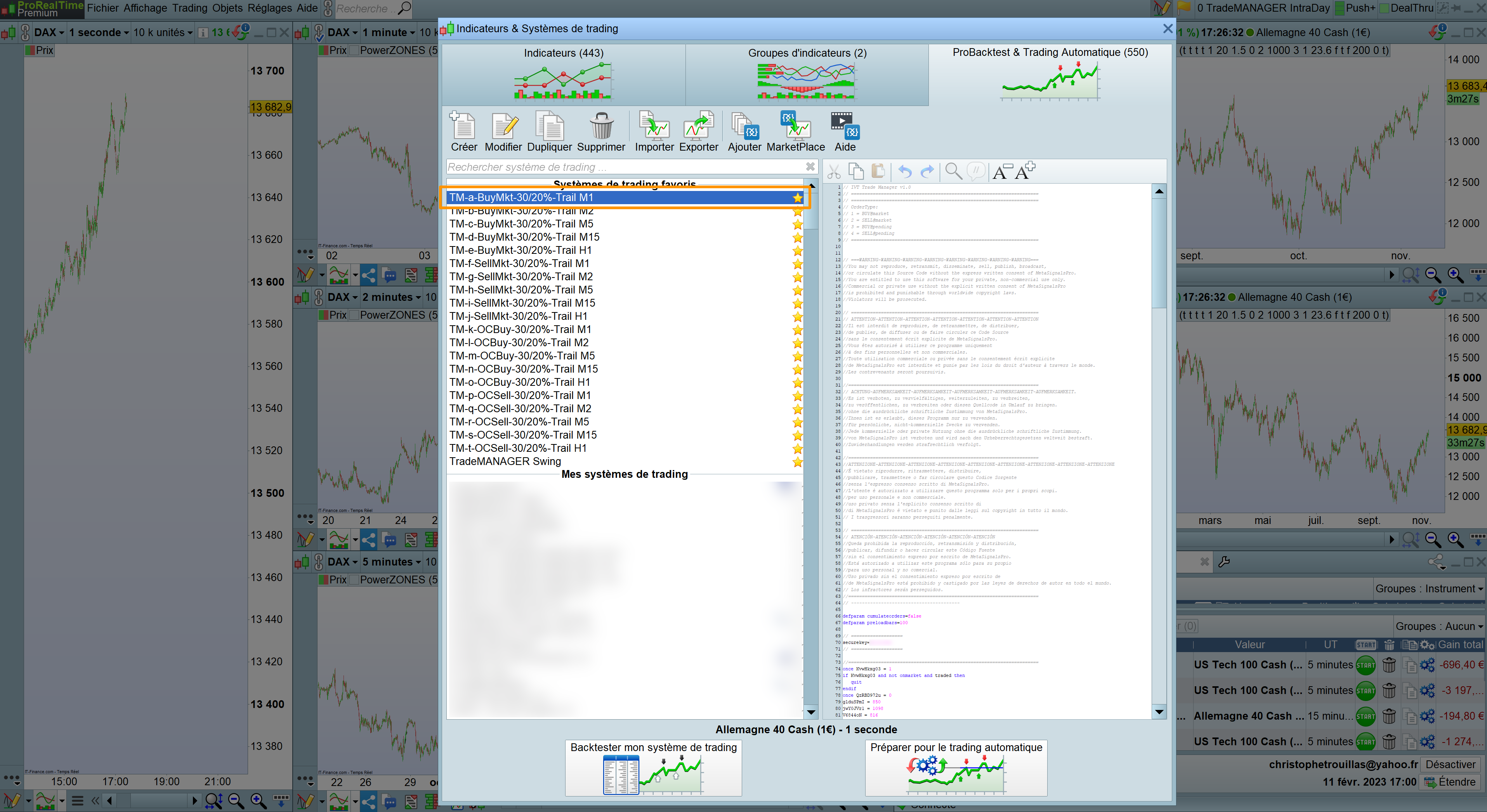This screenshot has height=812, width=1487.
Task: Decrease code font size with A- icon
Action: click(1003, 172)
